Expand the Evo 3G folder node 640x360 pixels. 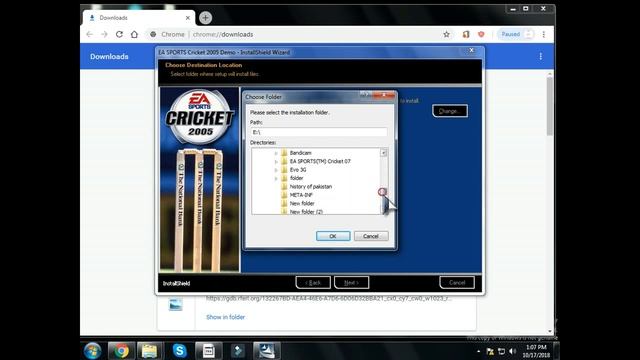point(276,170)
